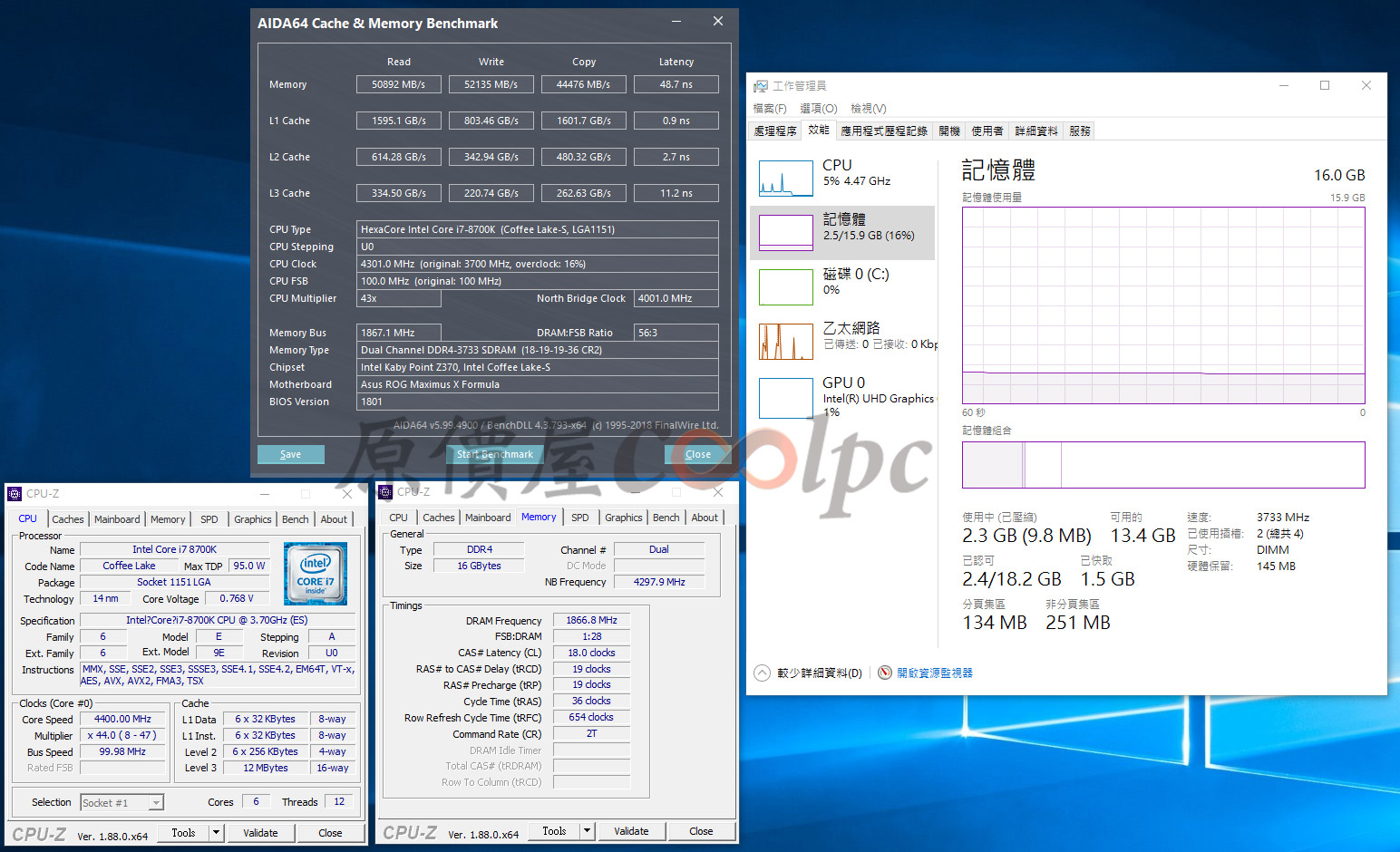
Task: Click Core Speed value 4400.00 MHz
Action: tap(123, 719)
